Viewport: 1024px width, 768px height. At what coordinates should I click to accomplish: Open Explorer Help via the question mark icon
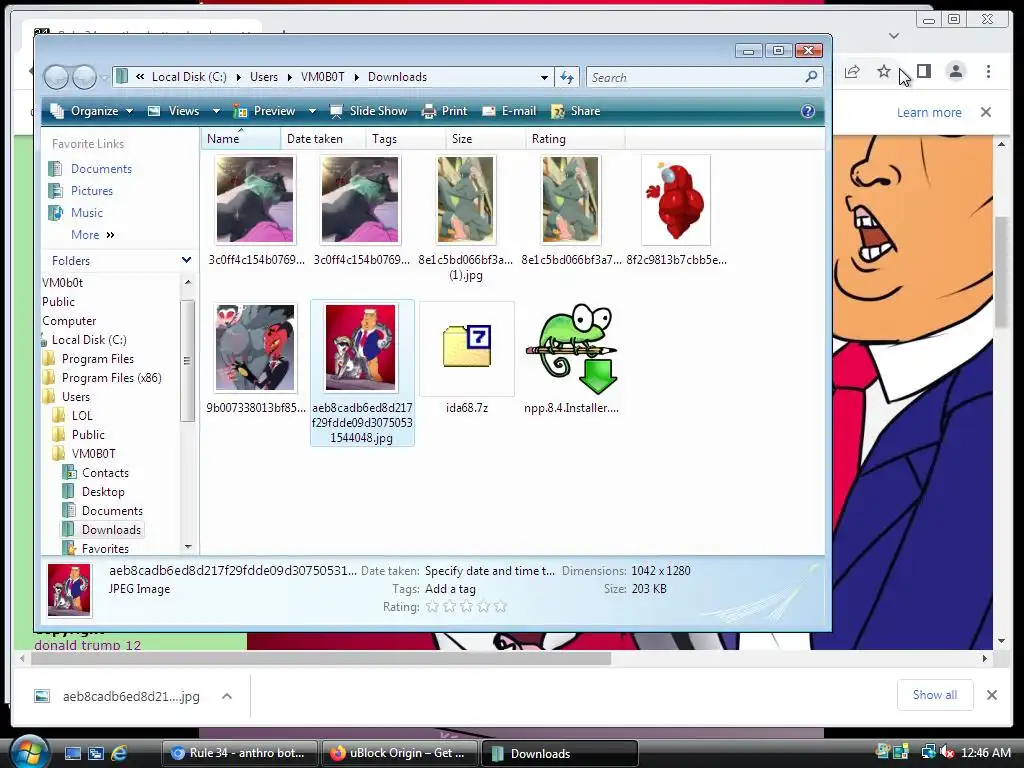[808, 111]
